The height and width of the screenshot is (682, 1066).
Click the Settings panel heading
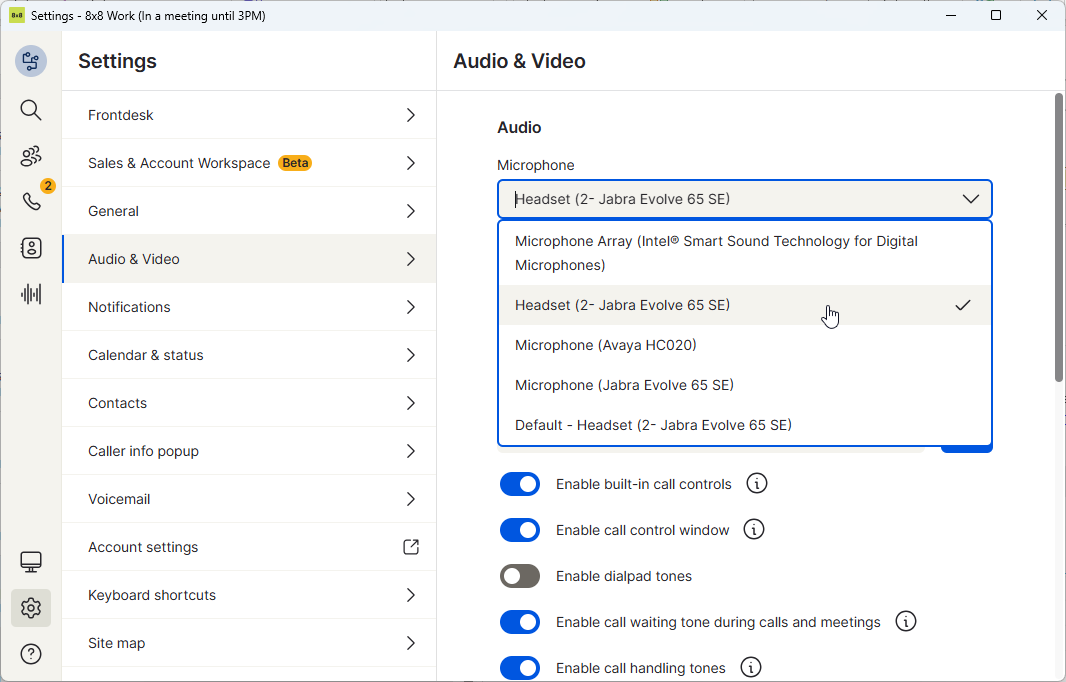point(118,61)
